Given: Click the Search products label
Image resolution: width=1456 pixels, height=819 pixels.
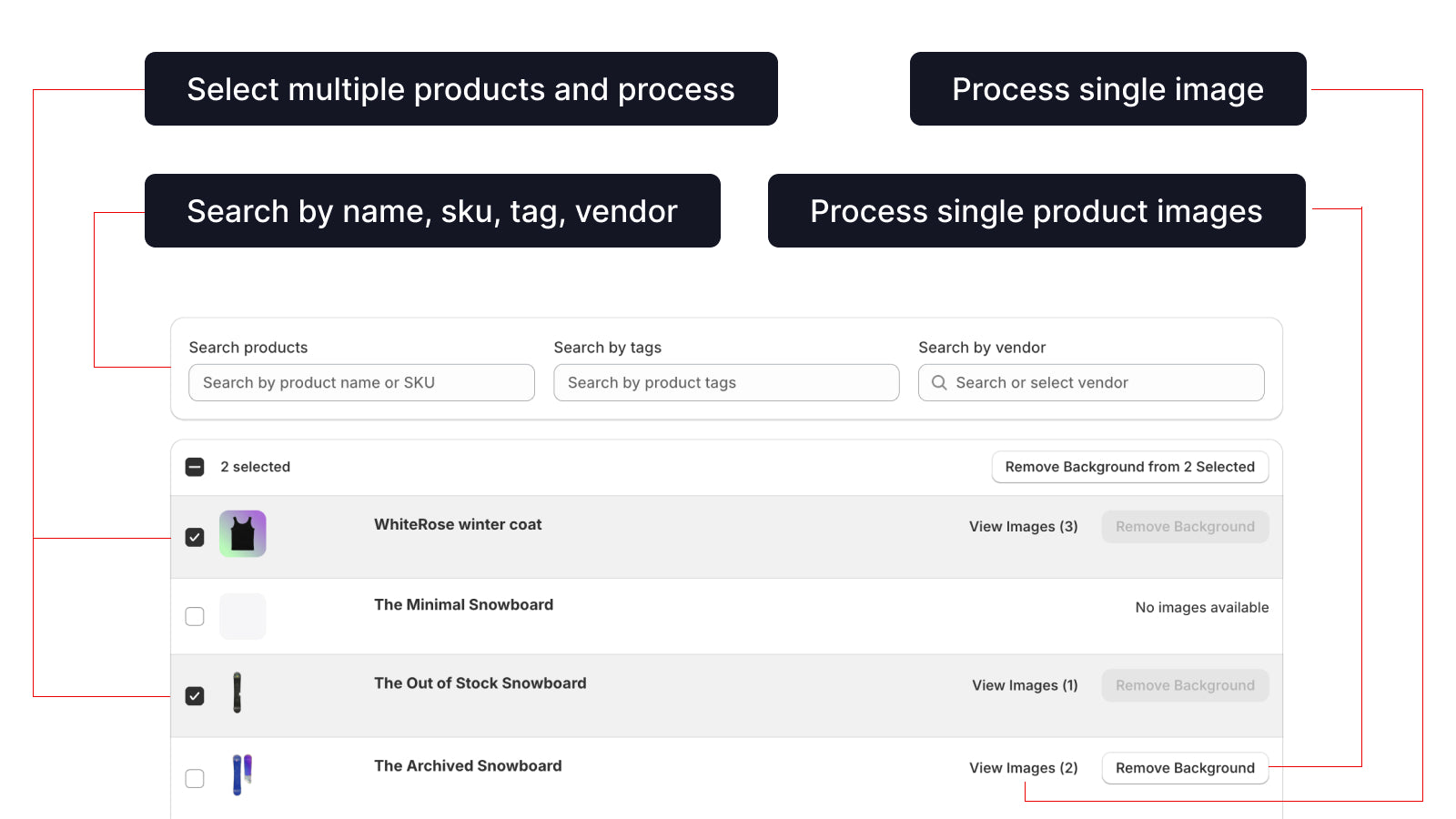Looking at the screenshot, I should click(x=248, y=348).
